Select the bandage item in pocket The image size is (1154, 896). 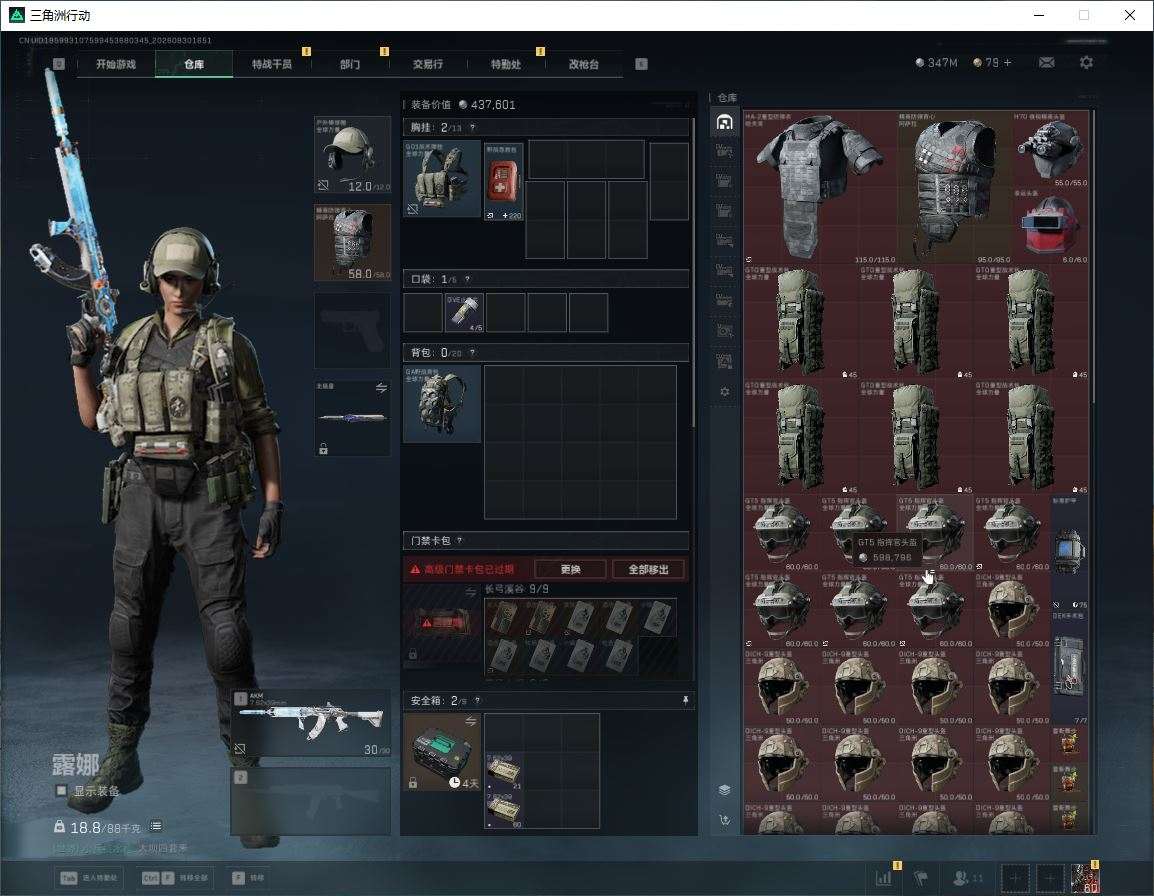[x=464, y=312]
